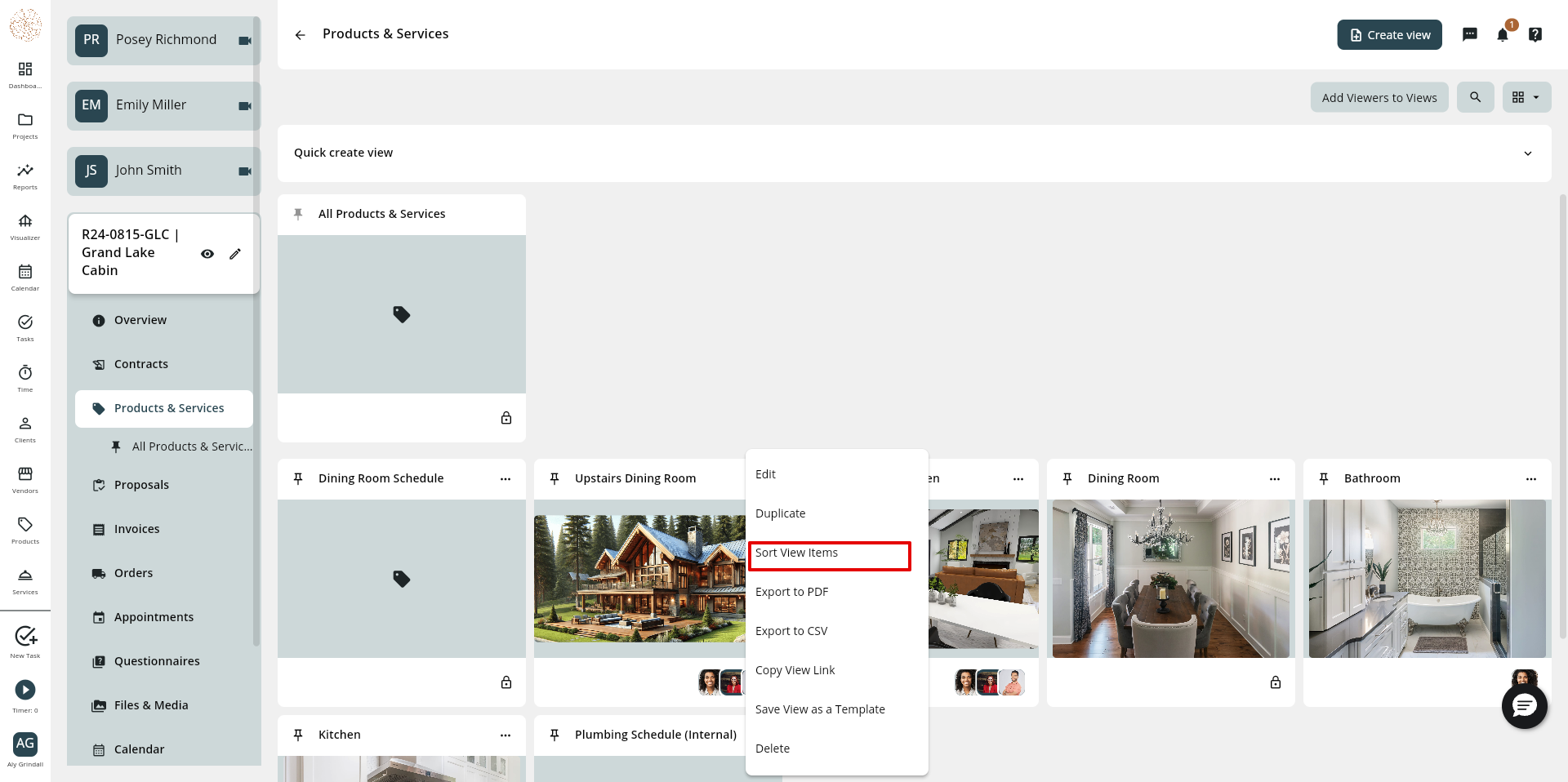
Task: Open the Visualizer icon
Action: [x=25, y=221]
